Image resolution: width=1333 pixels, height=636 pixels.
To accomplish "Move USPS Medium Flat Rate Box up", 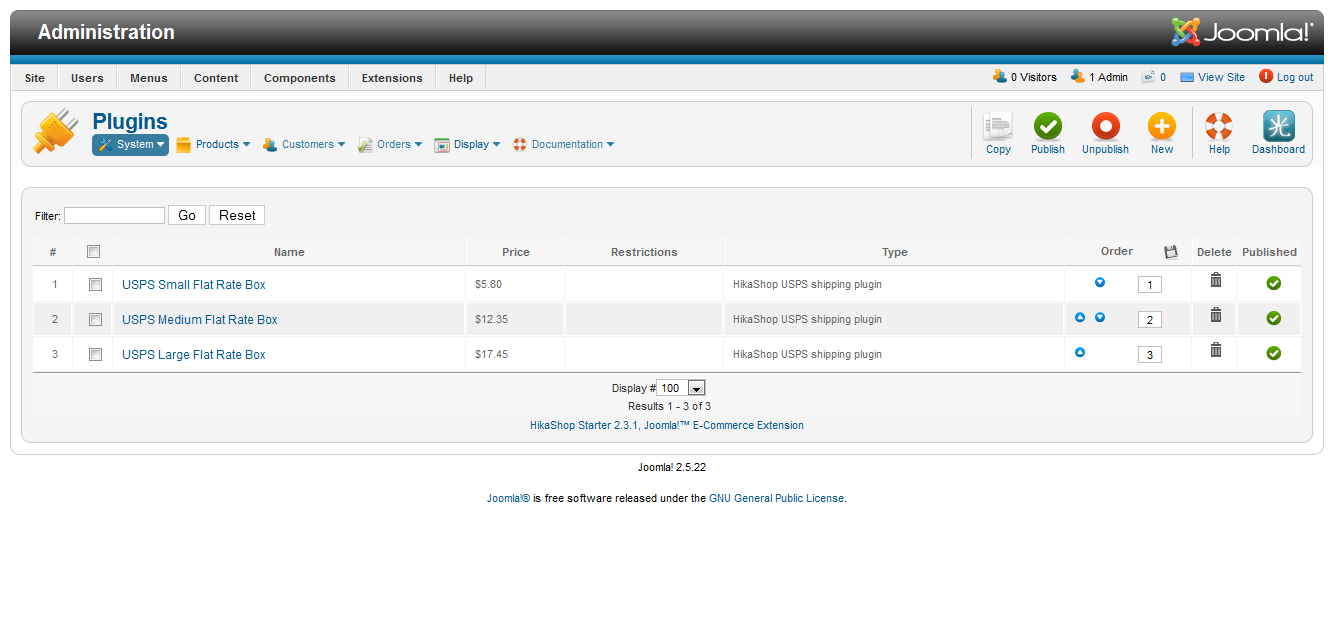I will [1080, 317].
